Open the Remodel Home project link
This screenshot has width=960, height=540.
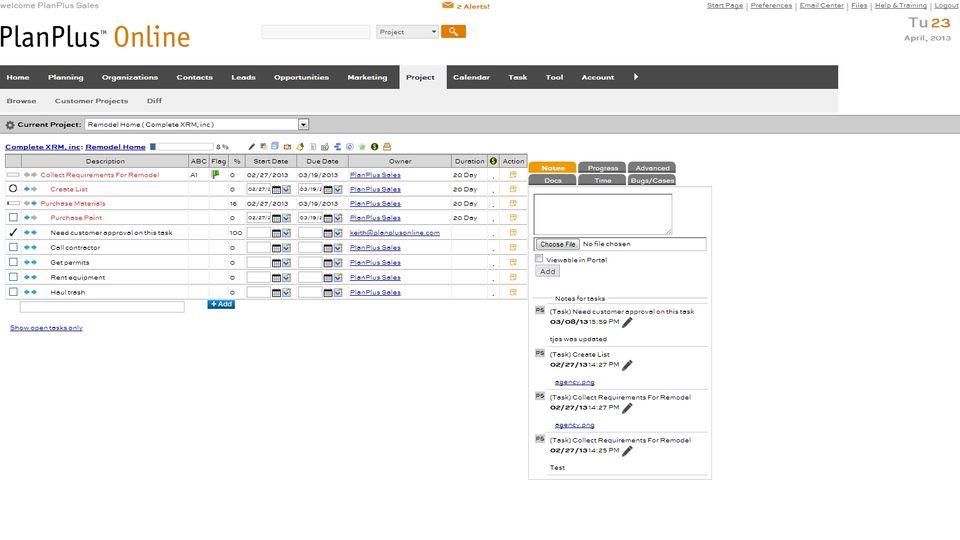coord(115,147)
